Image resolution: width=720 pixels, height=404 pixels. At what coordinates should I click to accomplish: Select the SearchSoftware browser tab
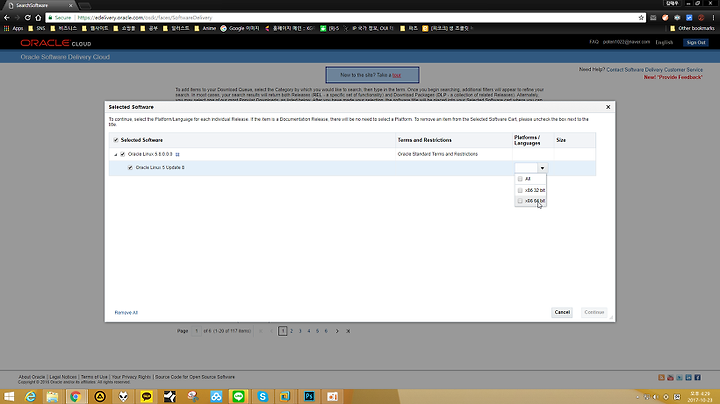click(x=40, y=6)
